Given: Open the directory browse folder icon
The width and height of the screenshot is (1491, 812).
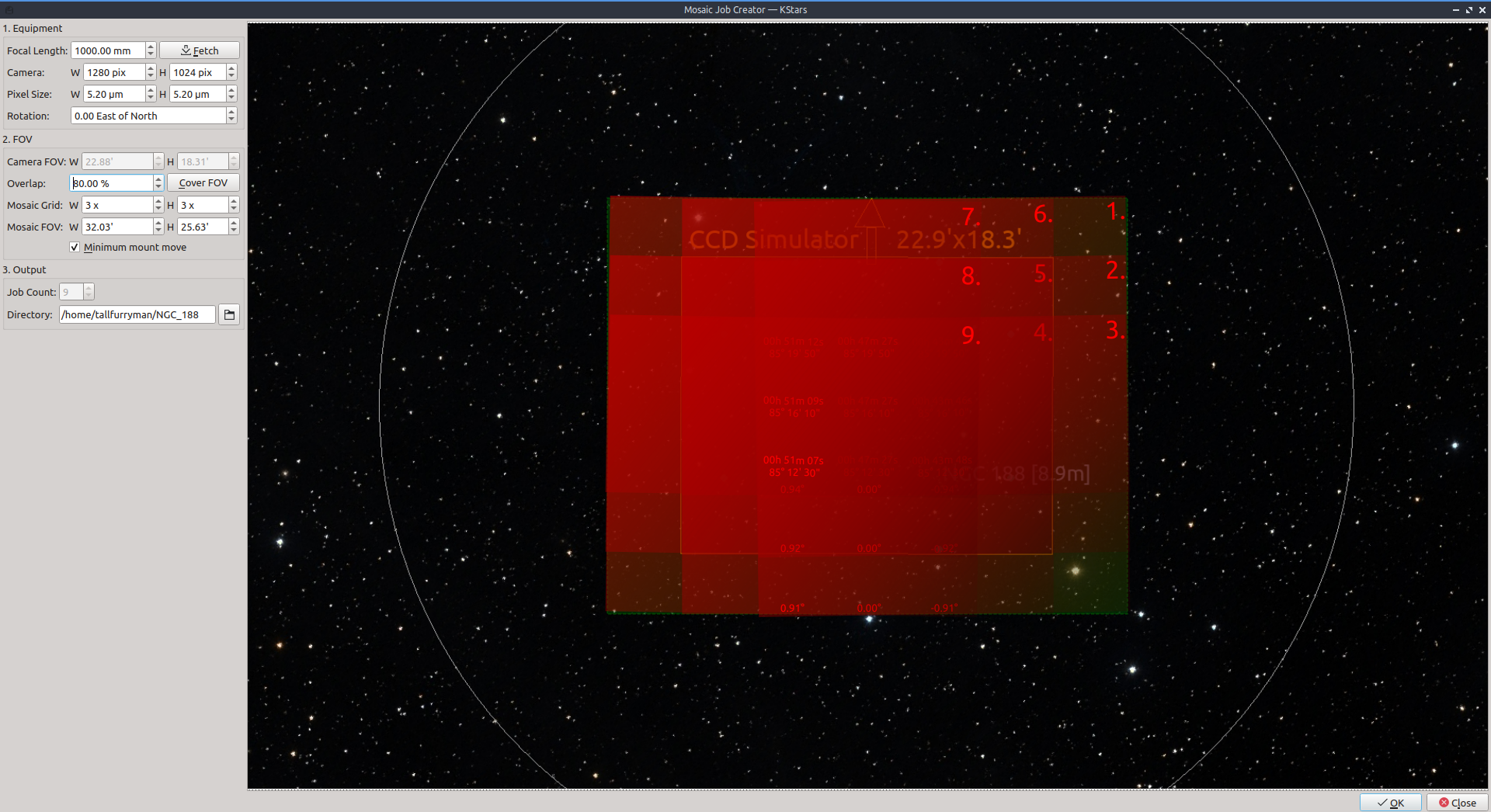Looking at the screenshot, I should (x=229, y=314).
